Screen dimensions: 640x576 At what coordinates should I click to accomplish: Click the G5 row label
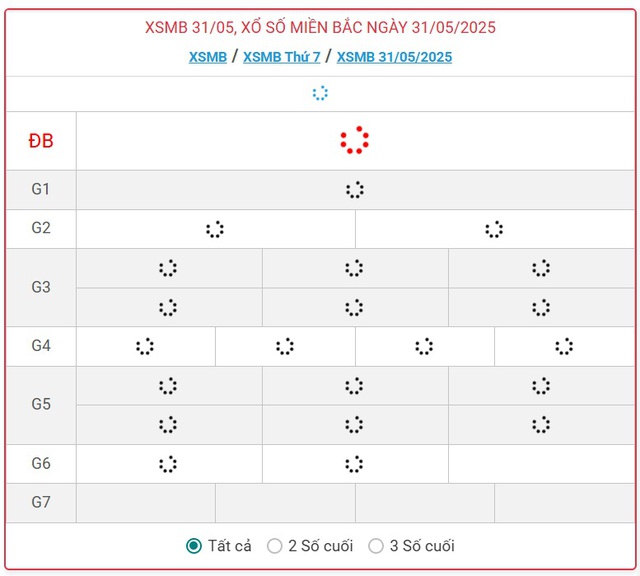(x=41, y=404)
